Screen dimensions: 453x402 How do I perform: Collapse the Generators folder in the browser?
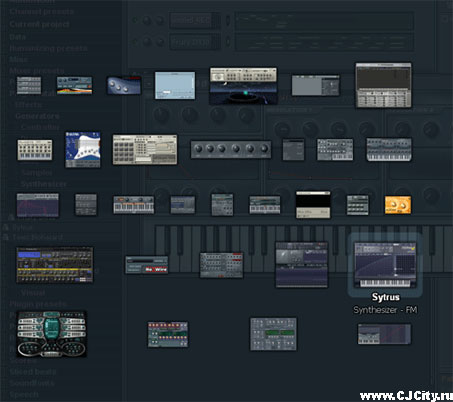point(37,116)
